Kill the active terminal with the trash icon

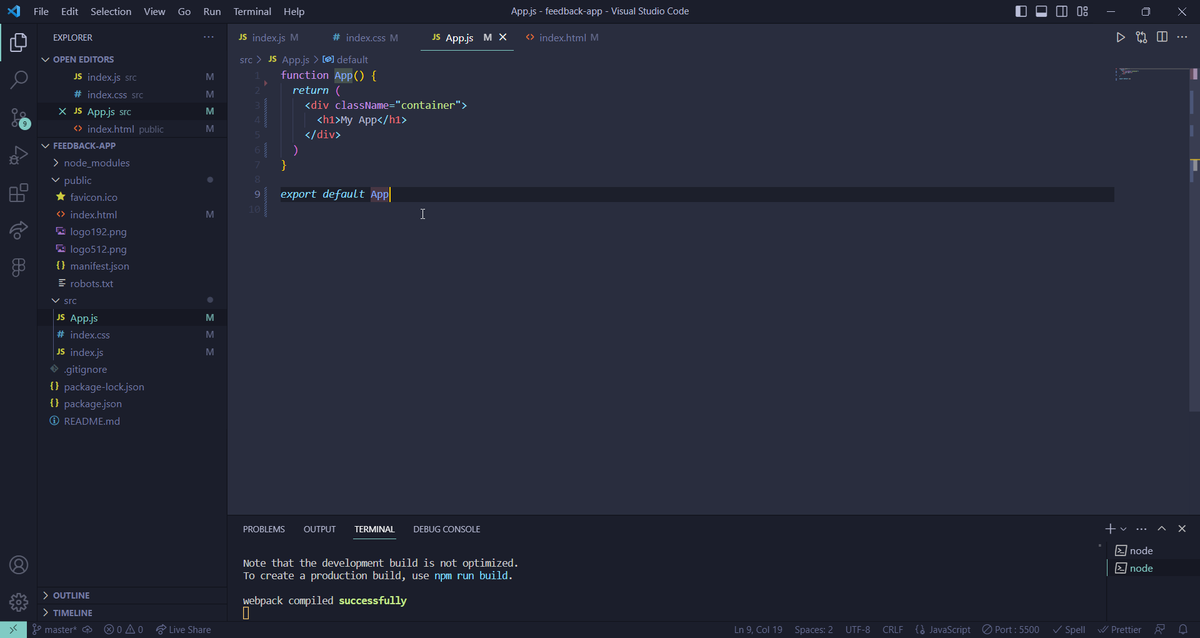click(1182, 528)
